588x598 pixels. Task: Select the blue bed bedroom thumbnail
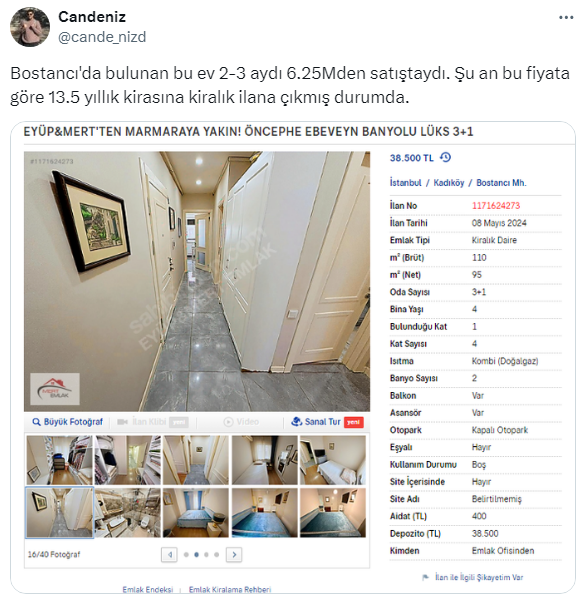196,513
